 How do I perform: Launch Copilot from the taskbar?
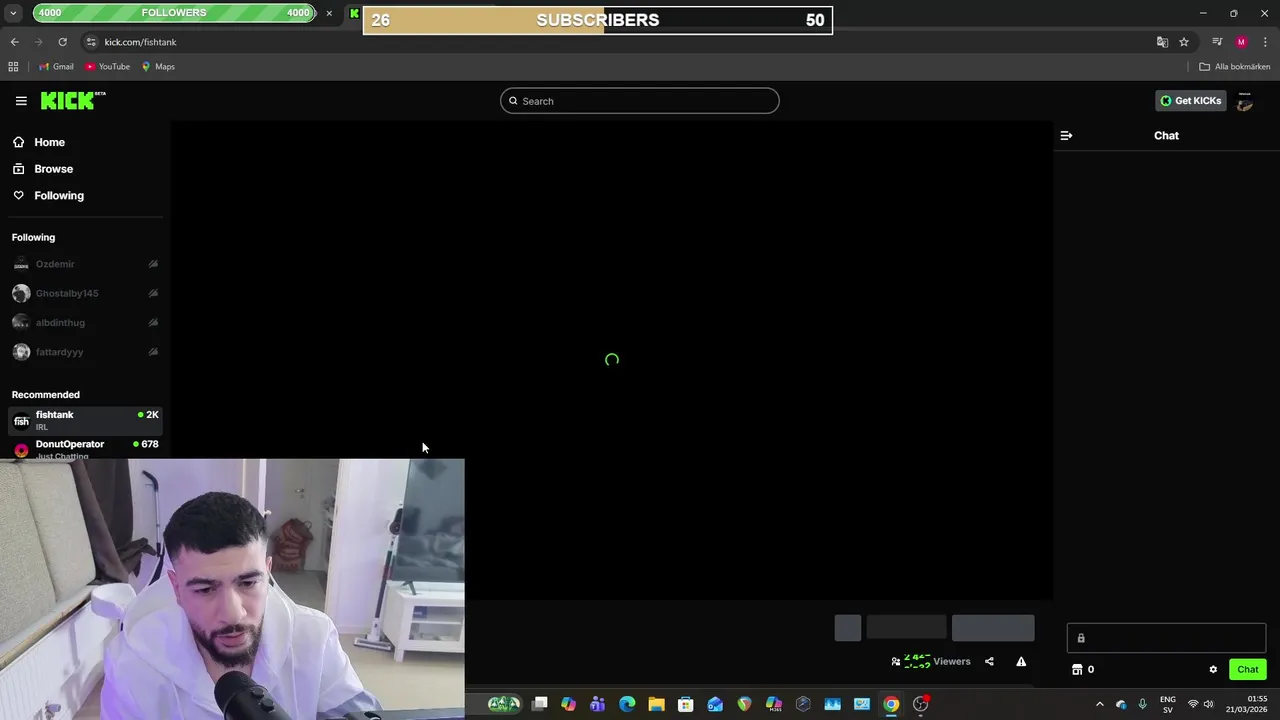tap(569, 704)
